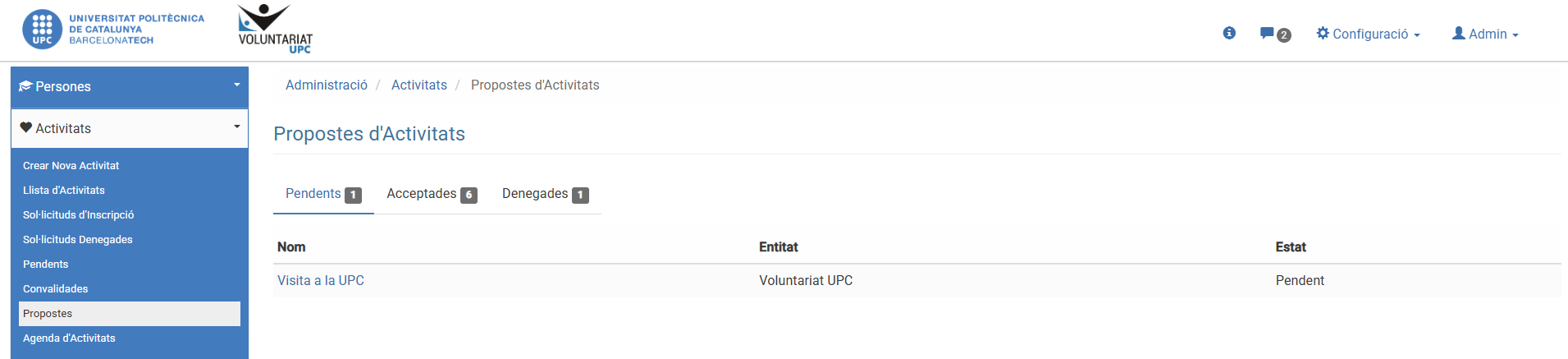The image size is (1568, 359).
Task: Navigate to Administració breadcrumb
Action: click(327, 85)
